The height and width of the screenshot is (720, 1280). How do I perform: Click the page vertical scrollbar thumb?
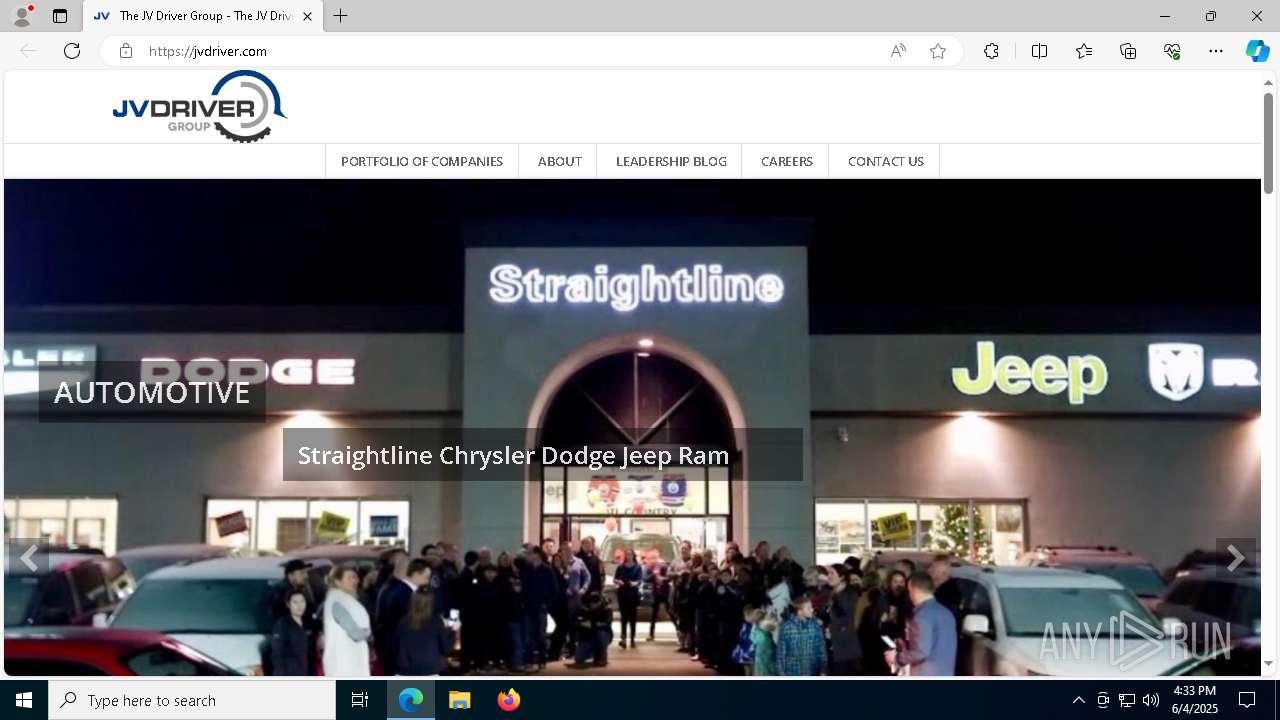(1268, 142)
